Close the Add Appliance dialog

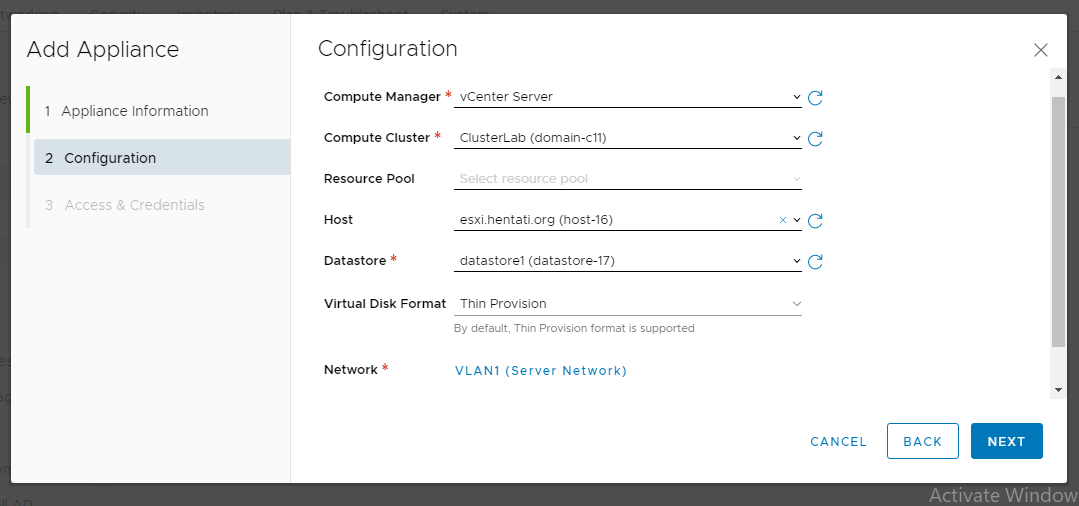pos(1040,50)
